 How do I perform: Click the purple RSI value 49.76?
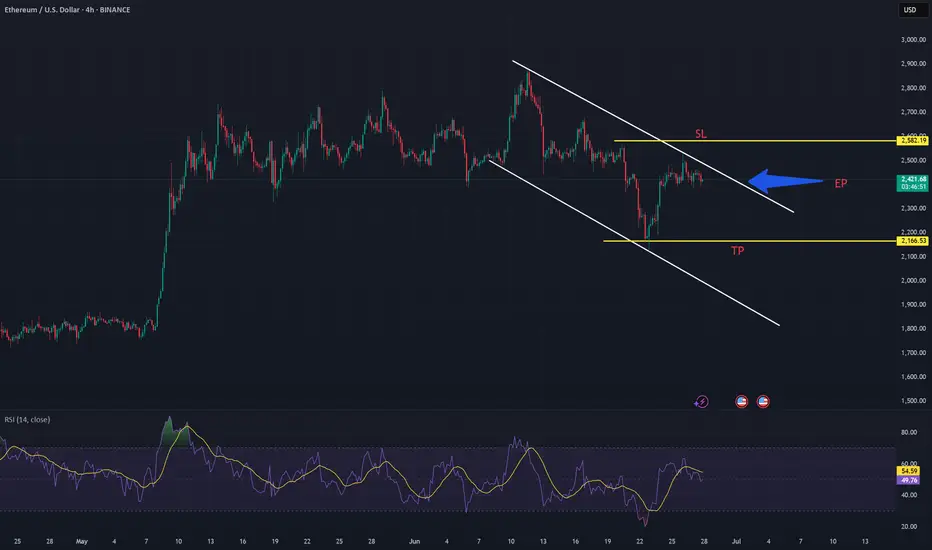click(x=909, y=480)
